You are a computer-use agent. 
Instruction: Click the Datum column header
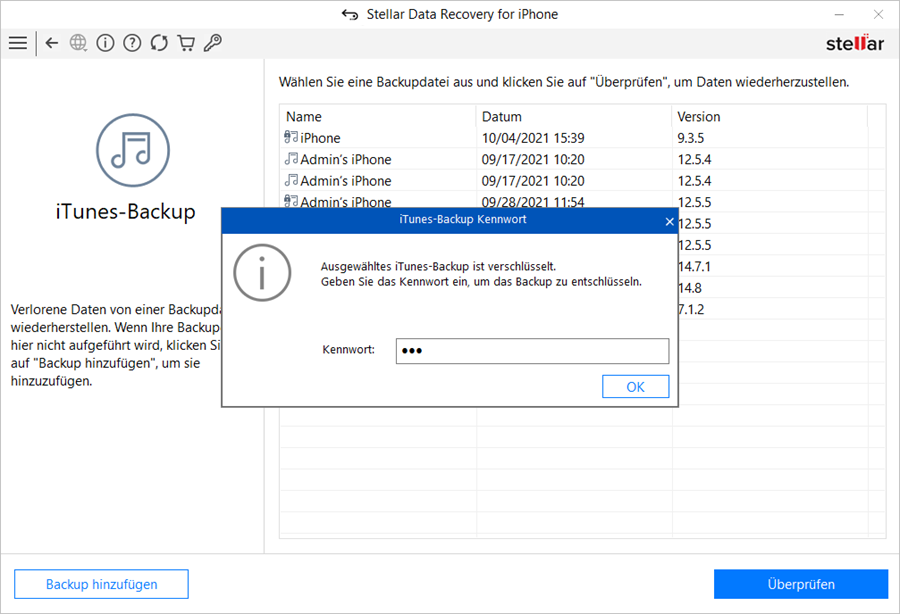pyautogui.click(x=573, y=116)
